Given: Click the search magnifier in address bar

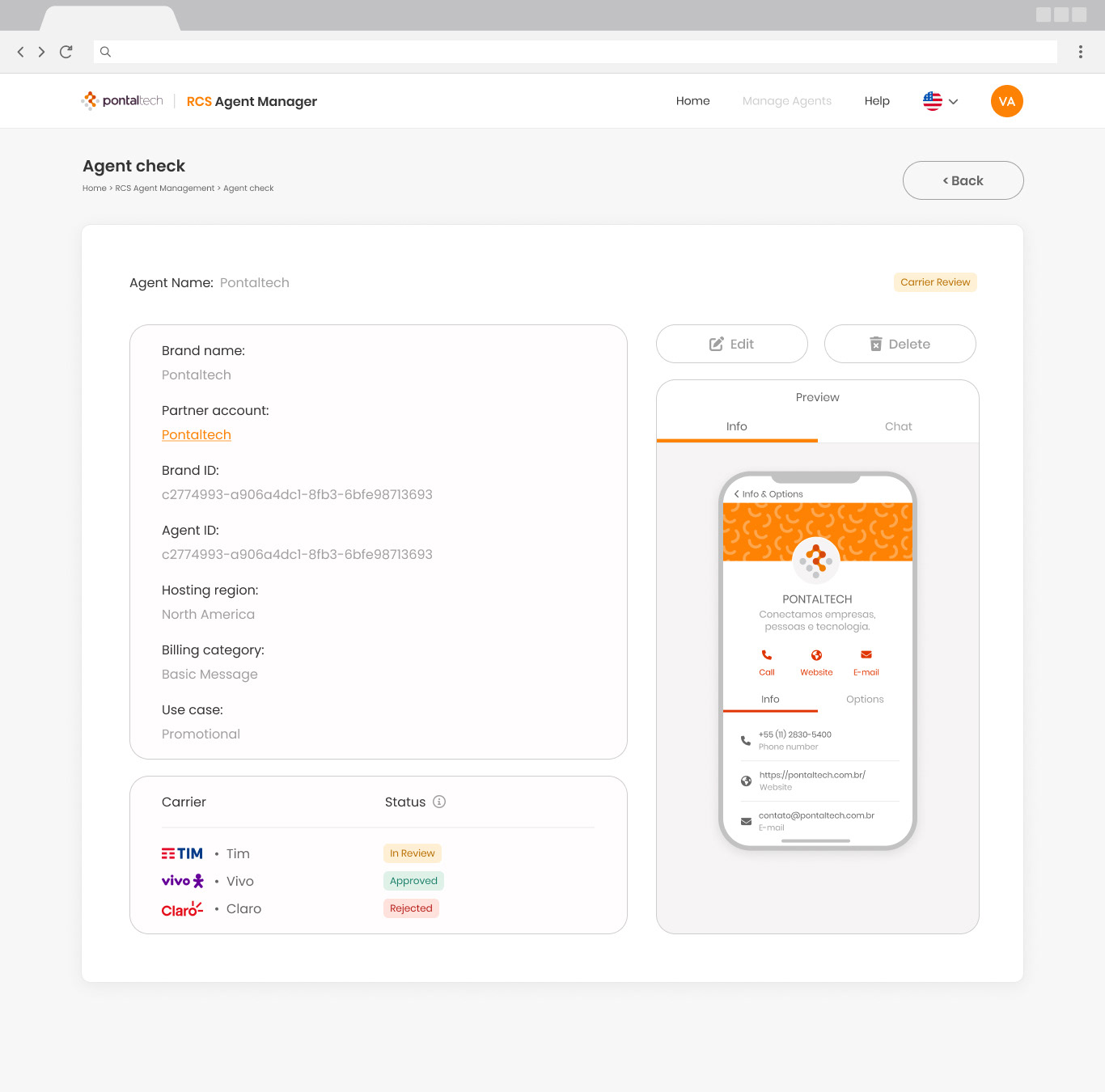Looking at the screenshot, I should pyautogui.click(x=105, y=52).
